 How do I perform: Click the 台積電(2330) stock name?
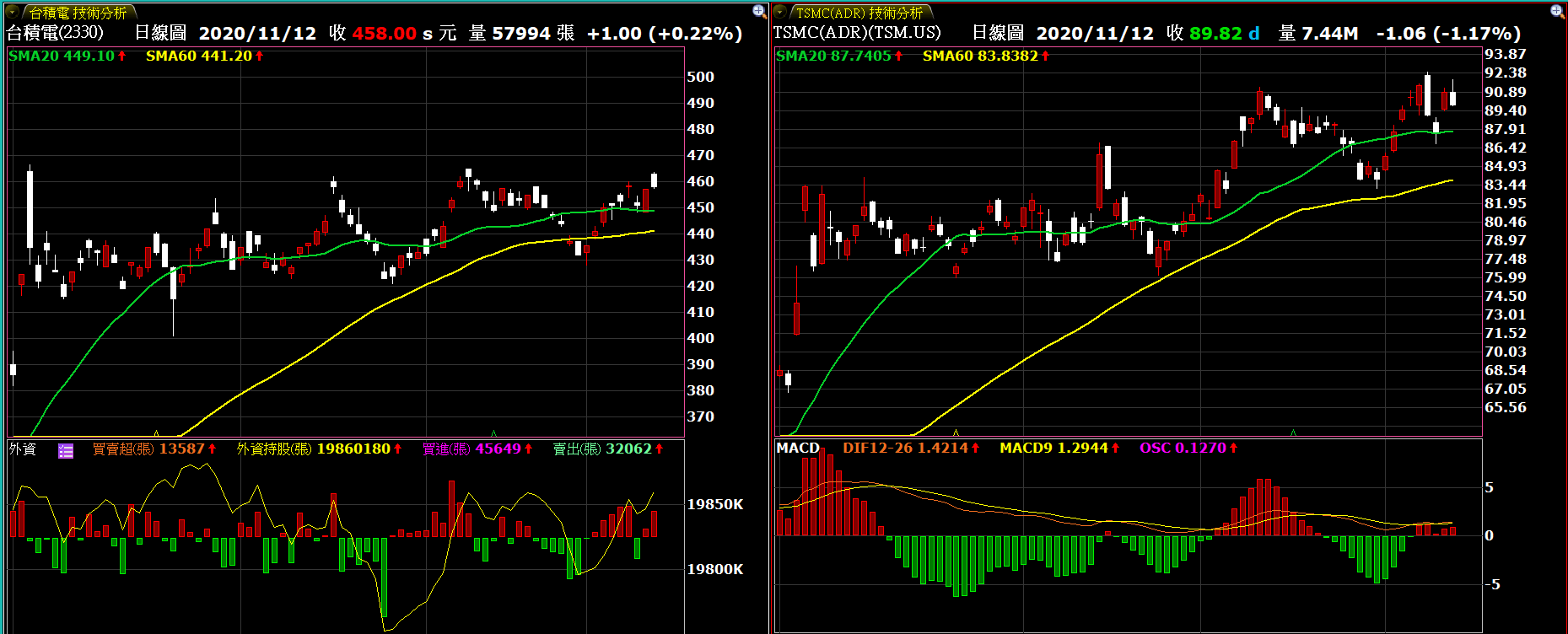tap(56, 33)
